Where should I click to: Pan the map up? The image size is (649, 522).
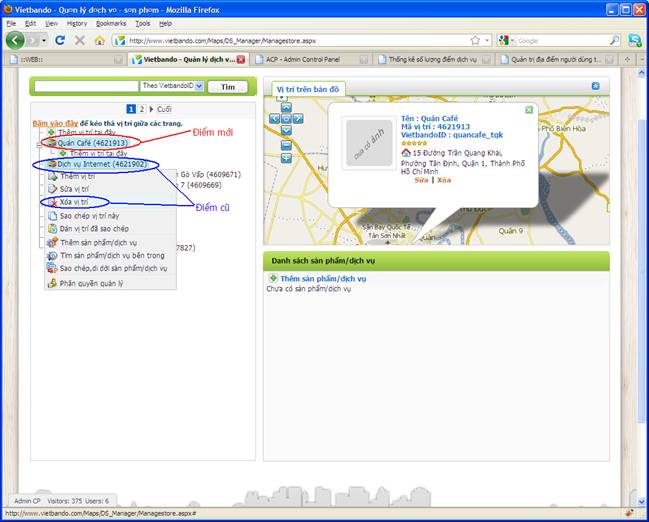point(286,108)
